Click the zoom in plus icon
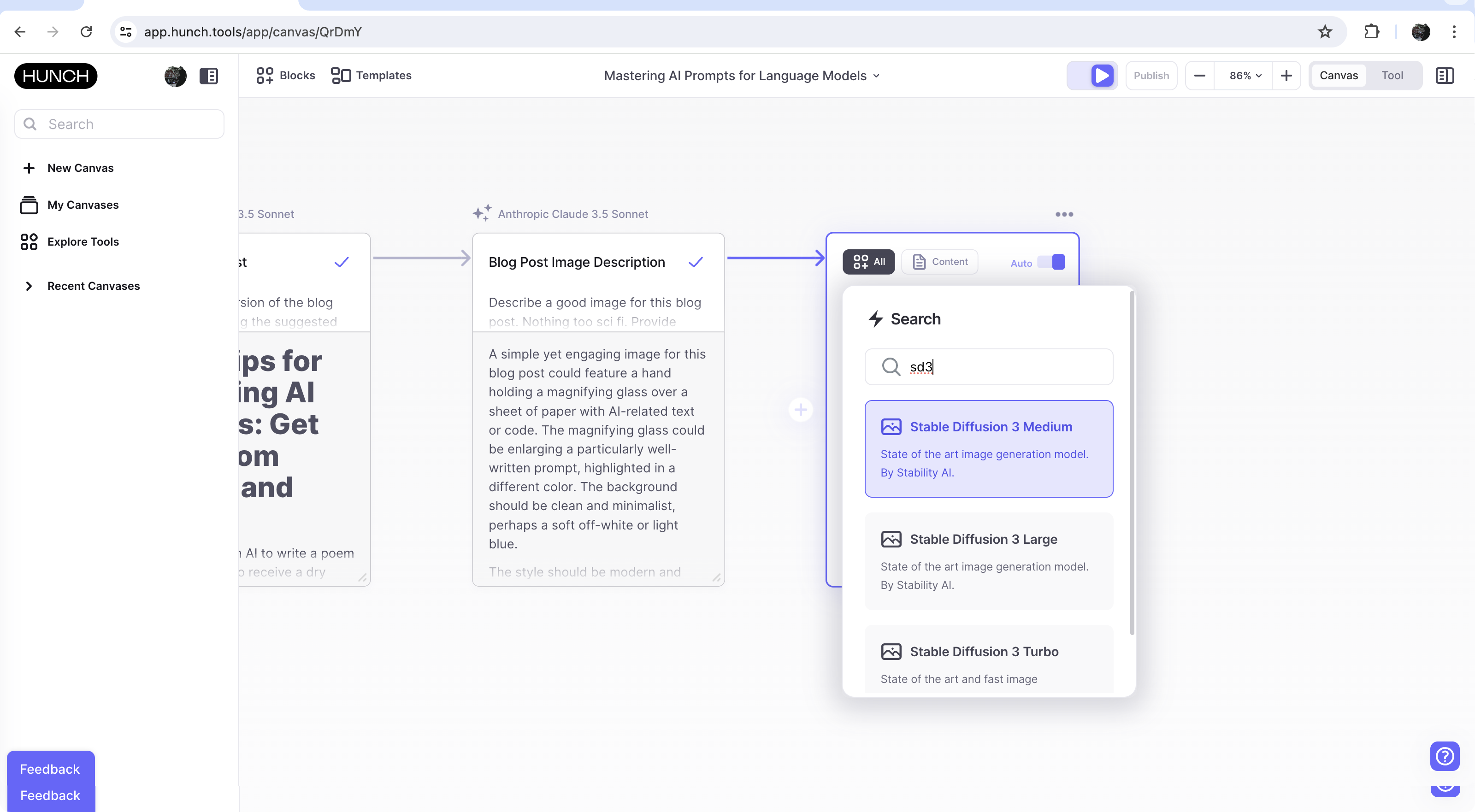 click(x=1286, y=76)
